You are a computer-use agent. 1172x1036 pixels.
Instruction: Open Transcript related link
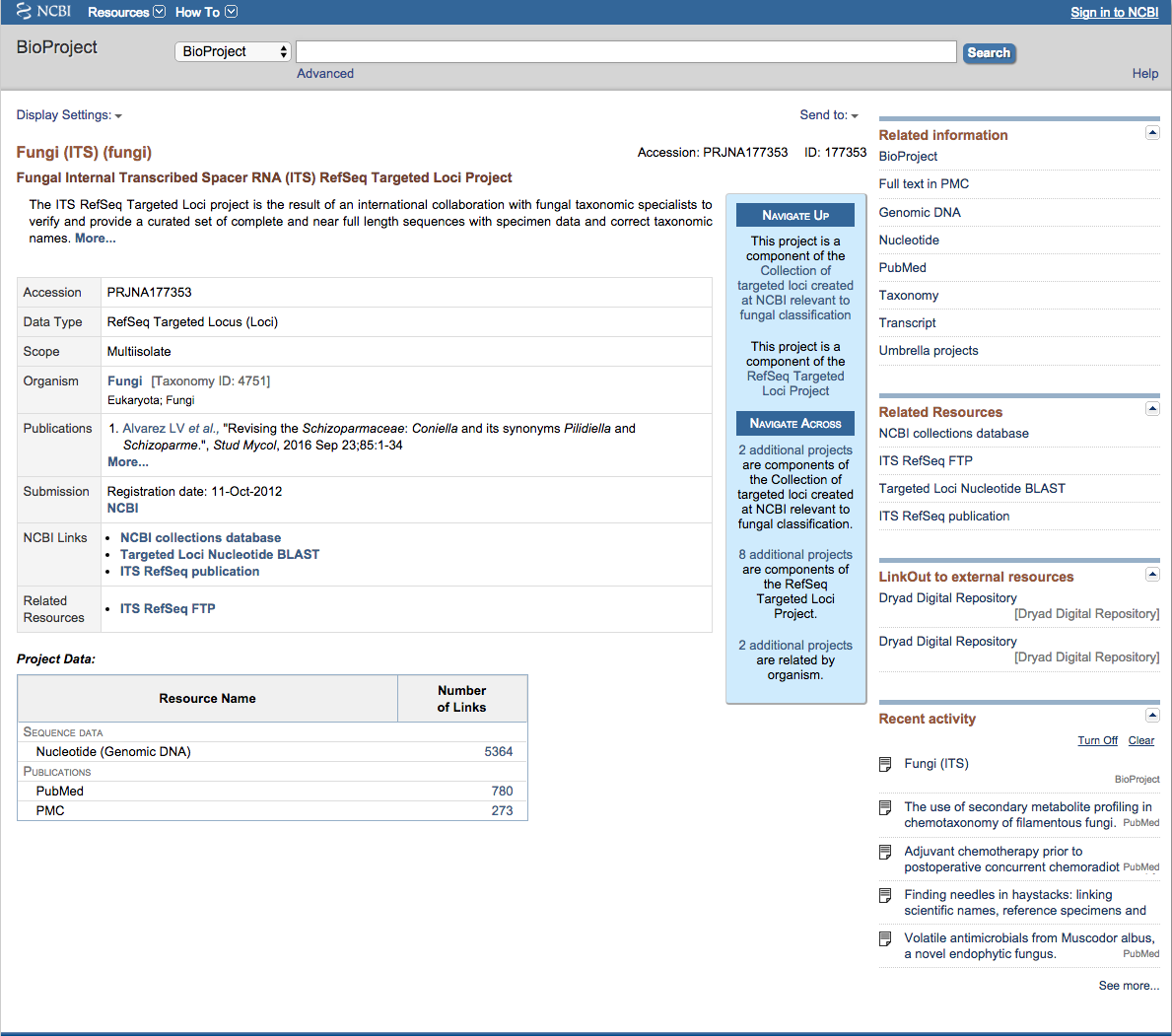pyautogui.click(x=907, y=323)
